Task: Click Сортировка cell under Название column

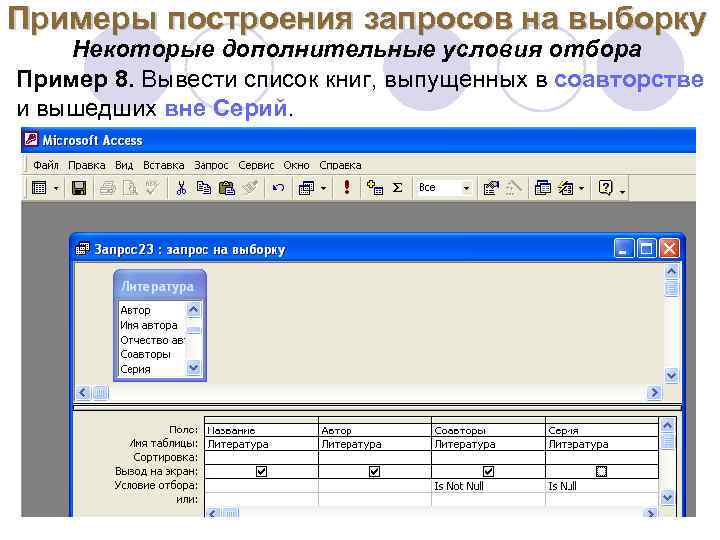Action: (x=261, y=458)
